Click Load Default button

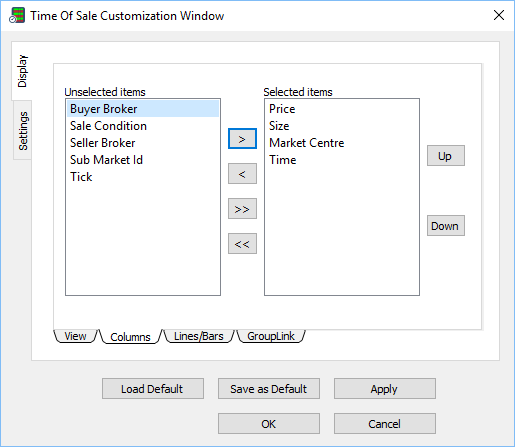pos(153,389)
